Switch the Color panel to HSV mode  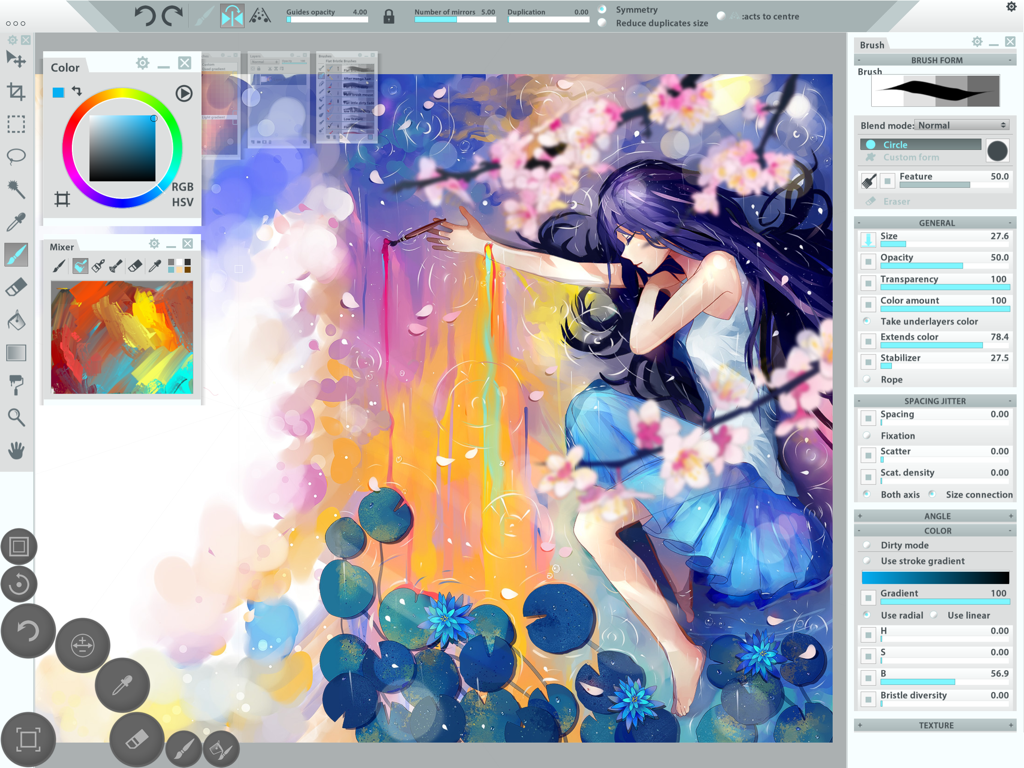point(182,200)
